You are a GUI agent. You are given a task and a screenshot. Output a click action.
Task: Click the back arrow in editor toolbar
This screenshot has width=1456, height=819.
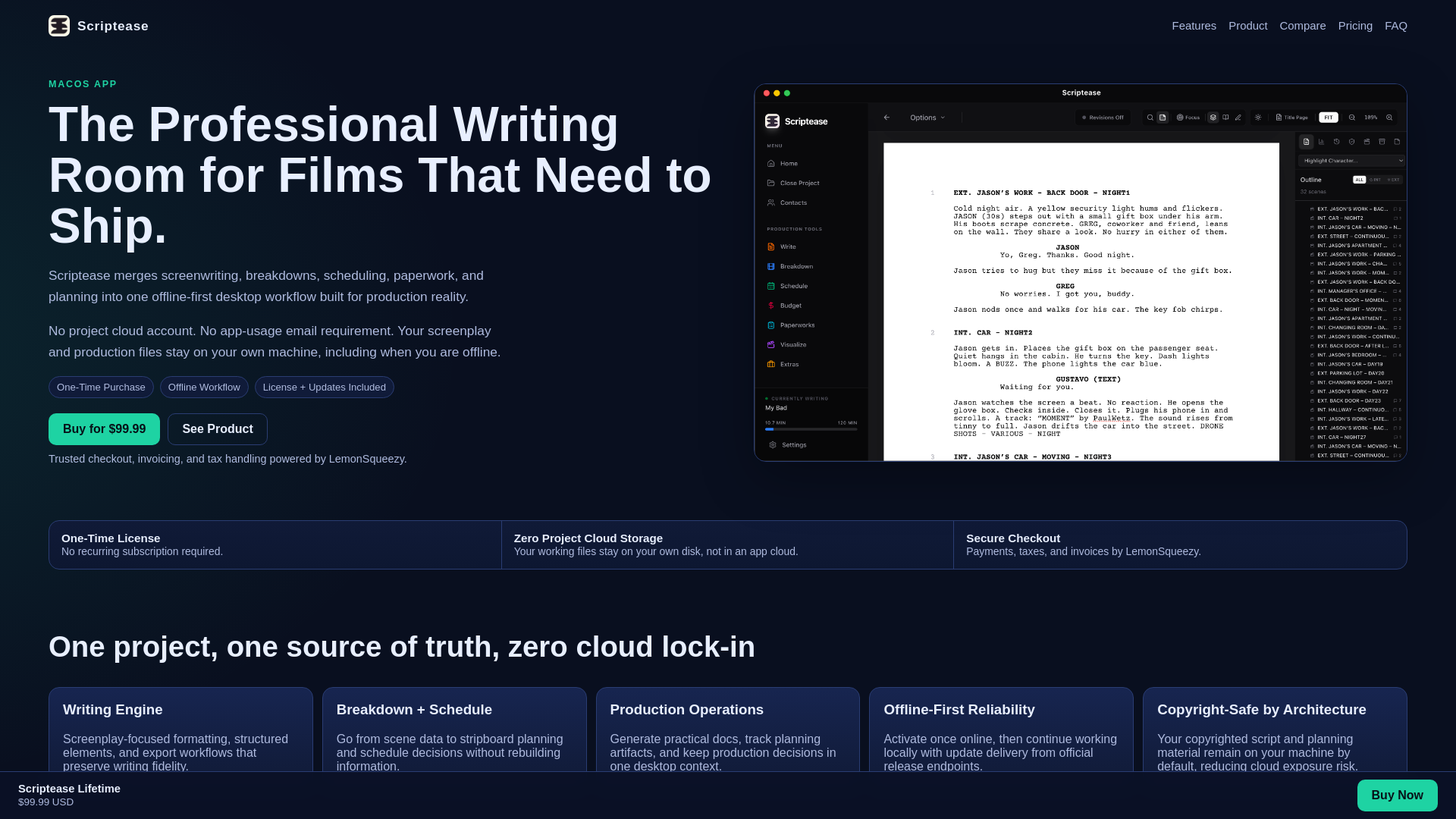pyautogui.click(x=886, y=118)
